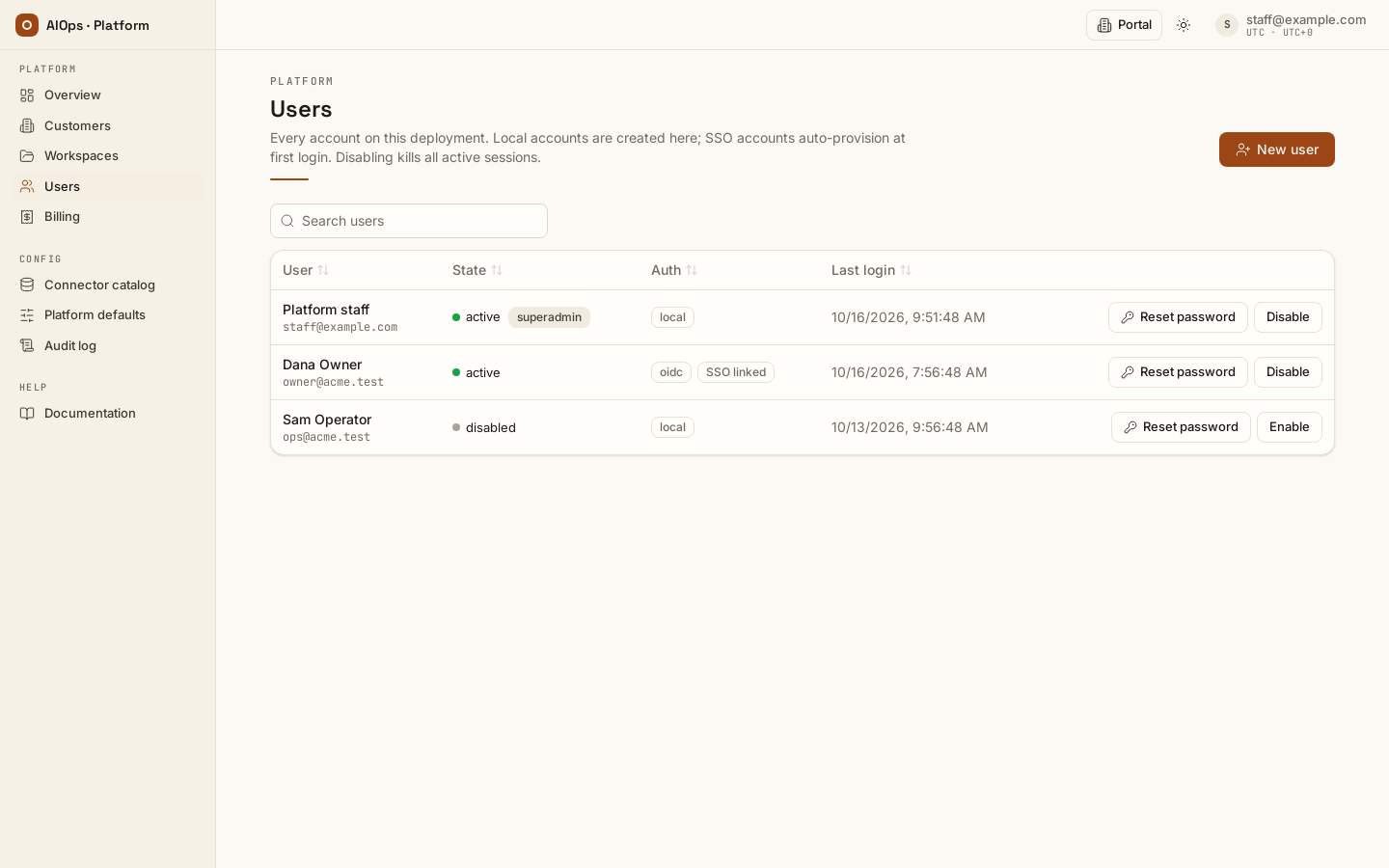Sort table by Auth column

[674, 270]
